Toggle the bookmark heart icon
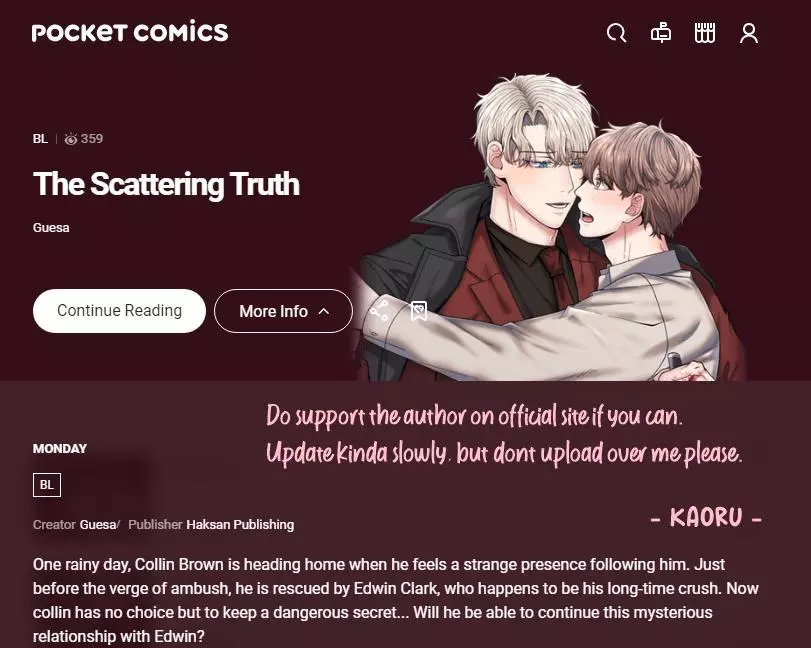 pyautogui.click(x=418, y=311)
